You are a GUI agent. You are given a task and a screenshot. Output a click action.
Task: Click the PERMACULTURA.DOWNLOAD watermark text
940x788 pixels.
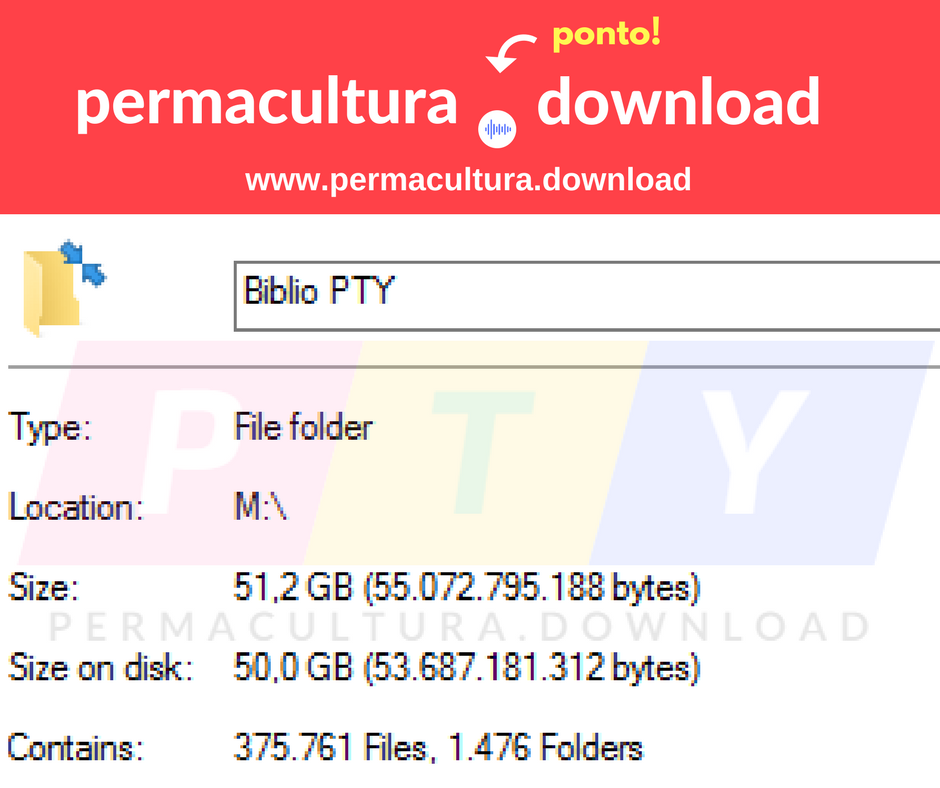459,628
